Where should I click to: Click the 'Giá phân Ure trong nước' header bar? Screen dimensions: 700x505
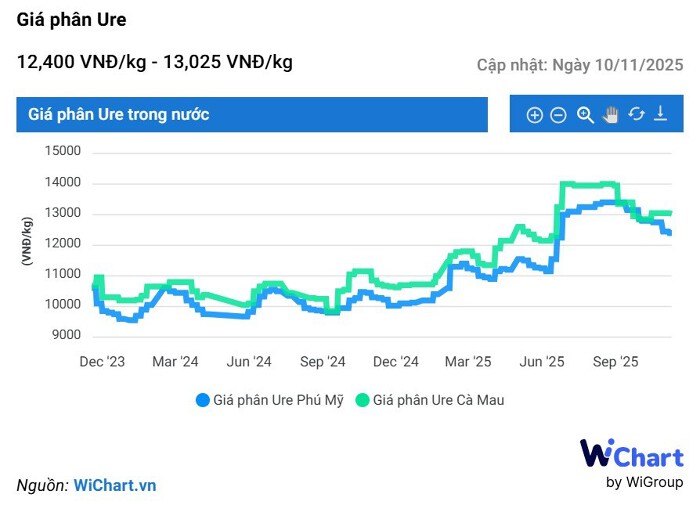coord(251,115)
